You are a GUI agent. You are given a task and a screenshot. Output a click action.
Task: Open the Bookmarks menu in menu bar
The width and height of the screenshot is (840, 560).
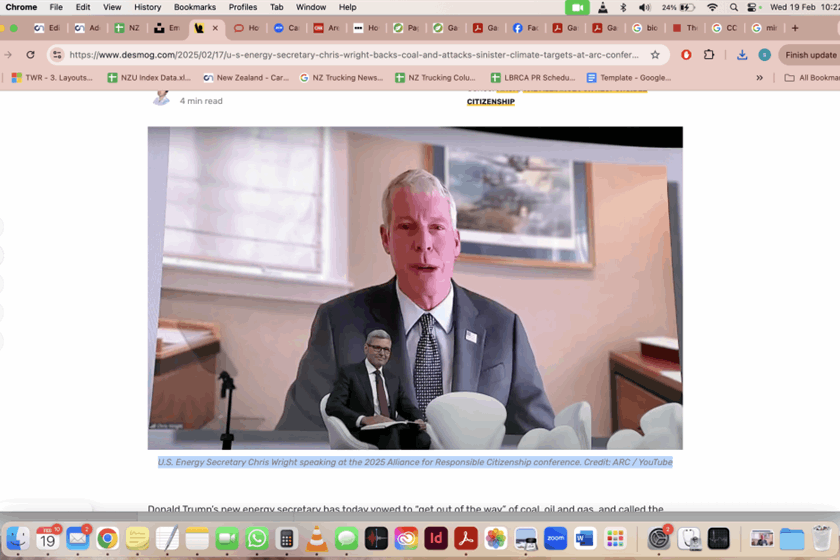coord(194,7)
